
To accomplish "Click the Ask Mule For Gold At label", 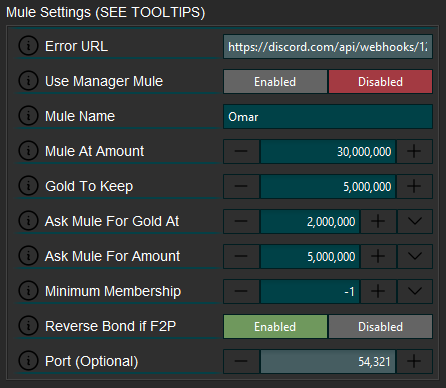I will pos(112,221).
